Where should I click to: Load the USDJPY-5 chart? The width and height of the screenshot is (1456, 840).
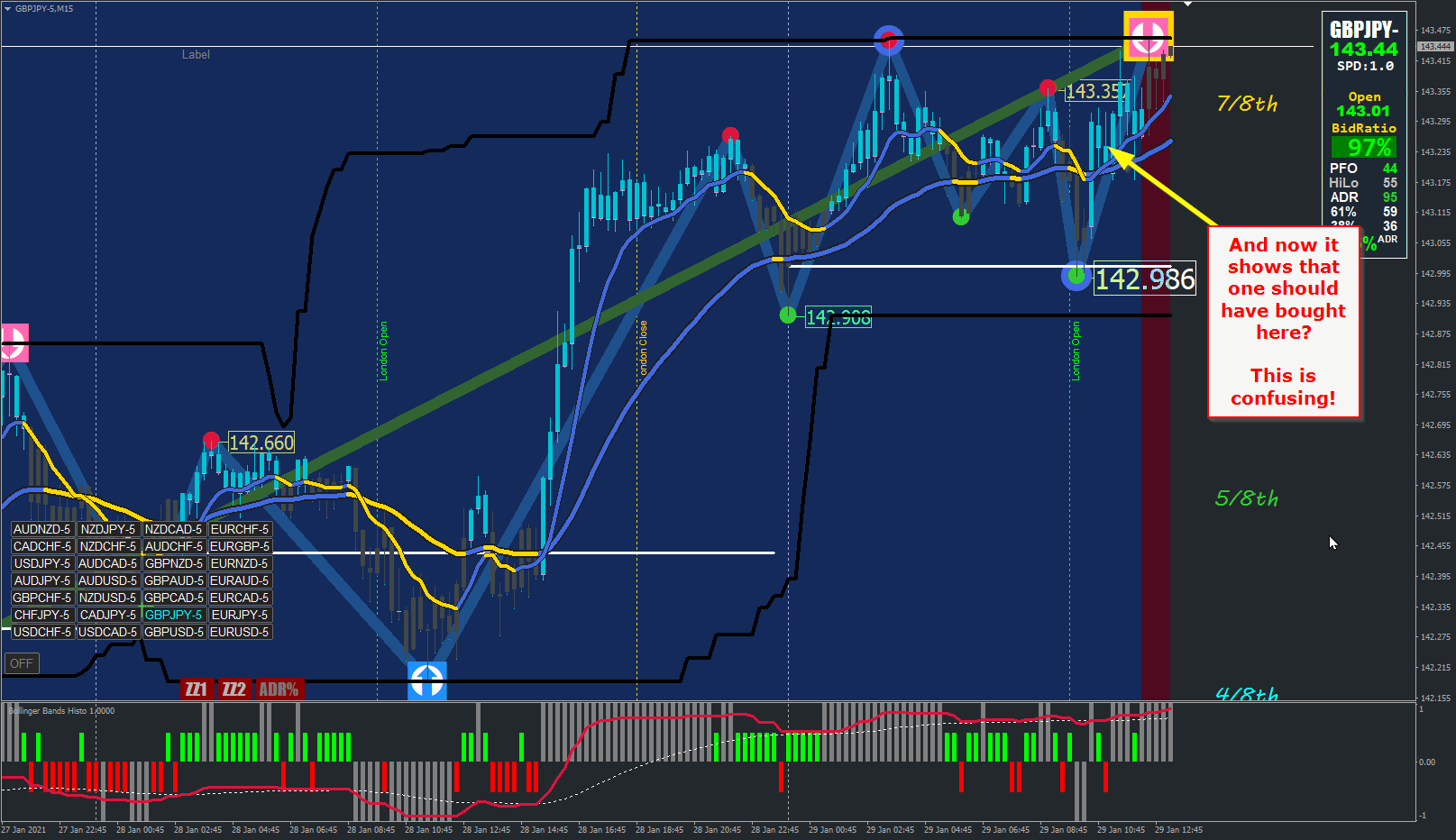click(42, 563)
